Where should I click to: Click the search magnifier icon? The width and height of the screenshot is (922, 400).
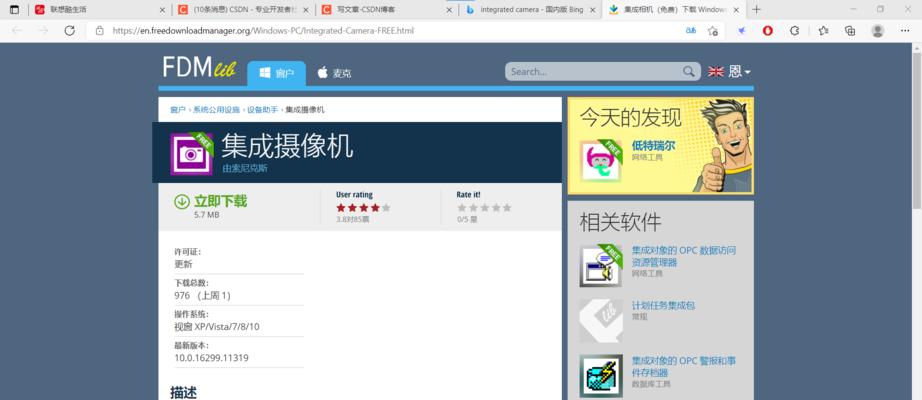pos(689,72)
